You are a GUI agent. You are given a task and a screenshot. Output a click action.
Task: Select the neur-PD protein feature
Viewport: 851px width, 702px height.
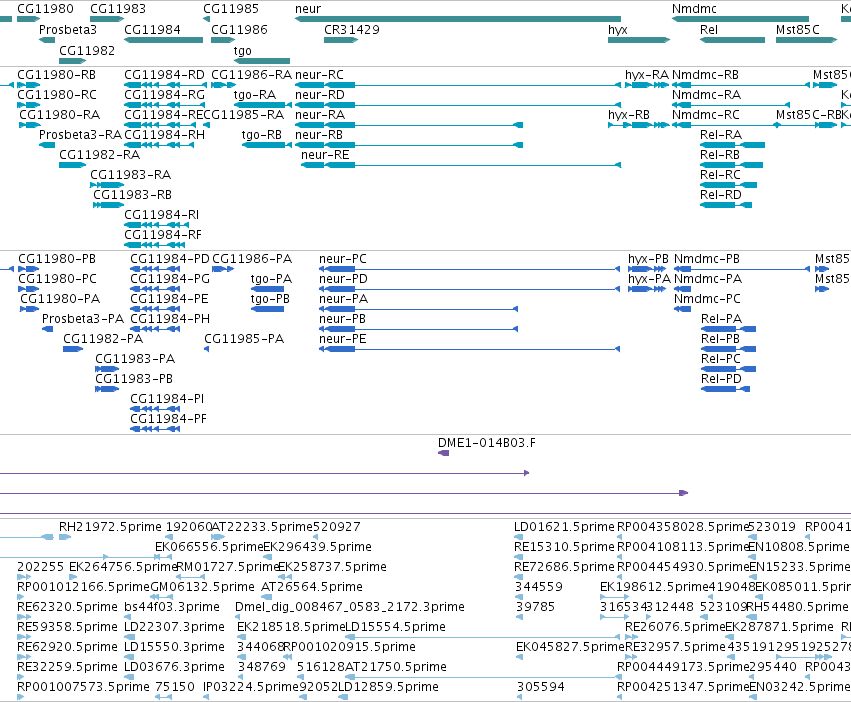(x=469, y=289)
